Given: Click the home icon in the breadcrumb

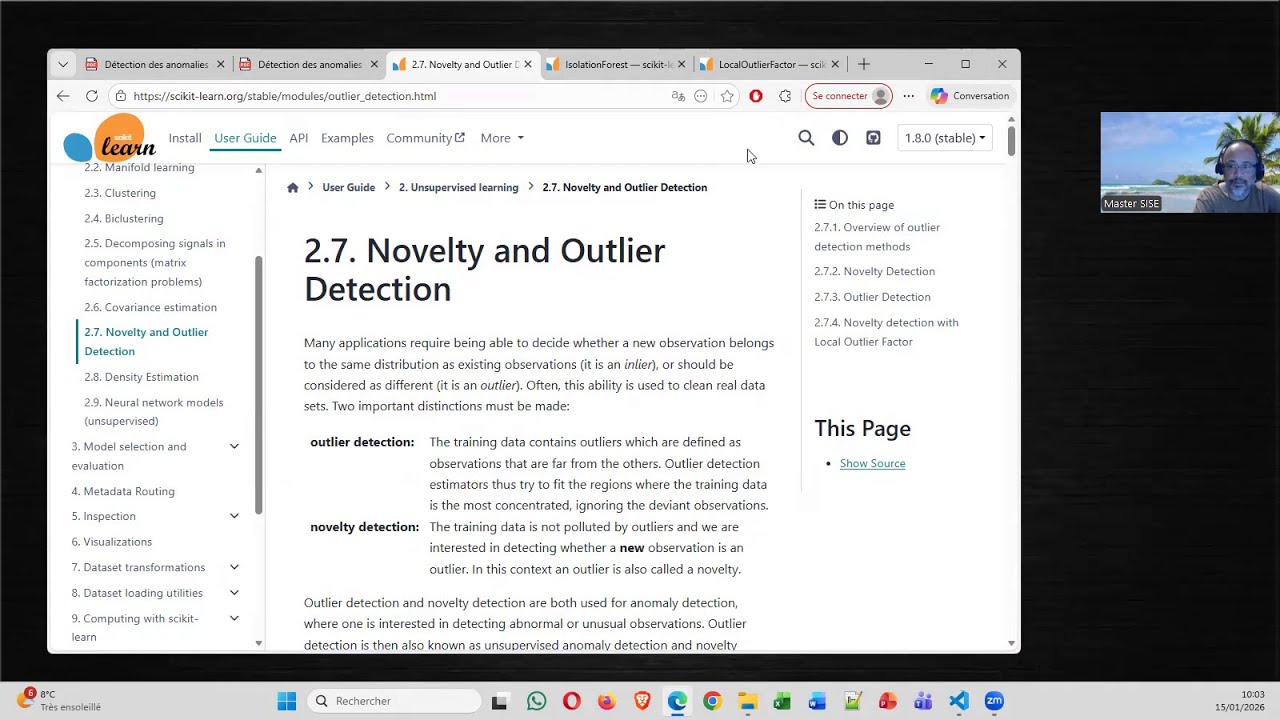Looking at the screenshot, I should (292, 188).
